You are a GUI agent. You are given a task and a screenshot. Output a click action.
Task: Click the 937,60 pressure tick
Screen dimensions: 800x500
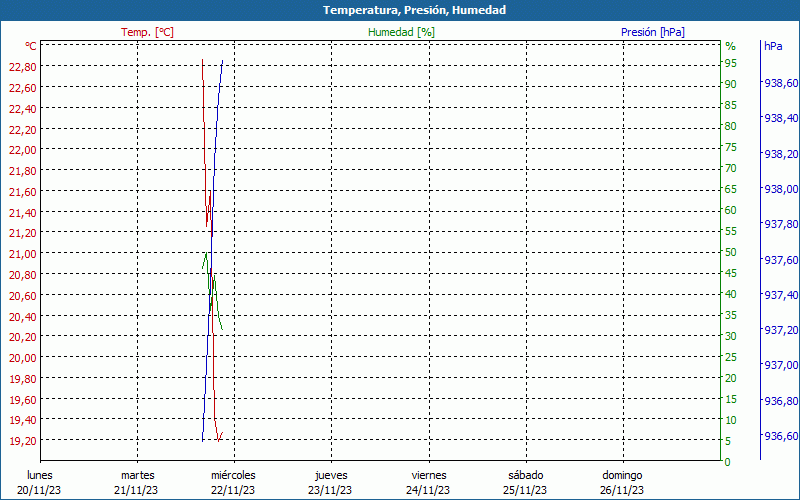pyautogui.click(x=781, y=260)
